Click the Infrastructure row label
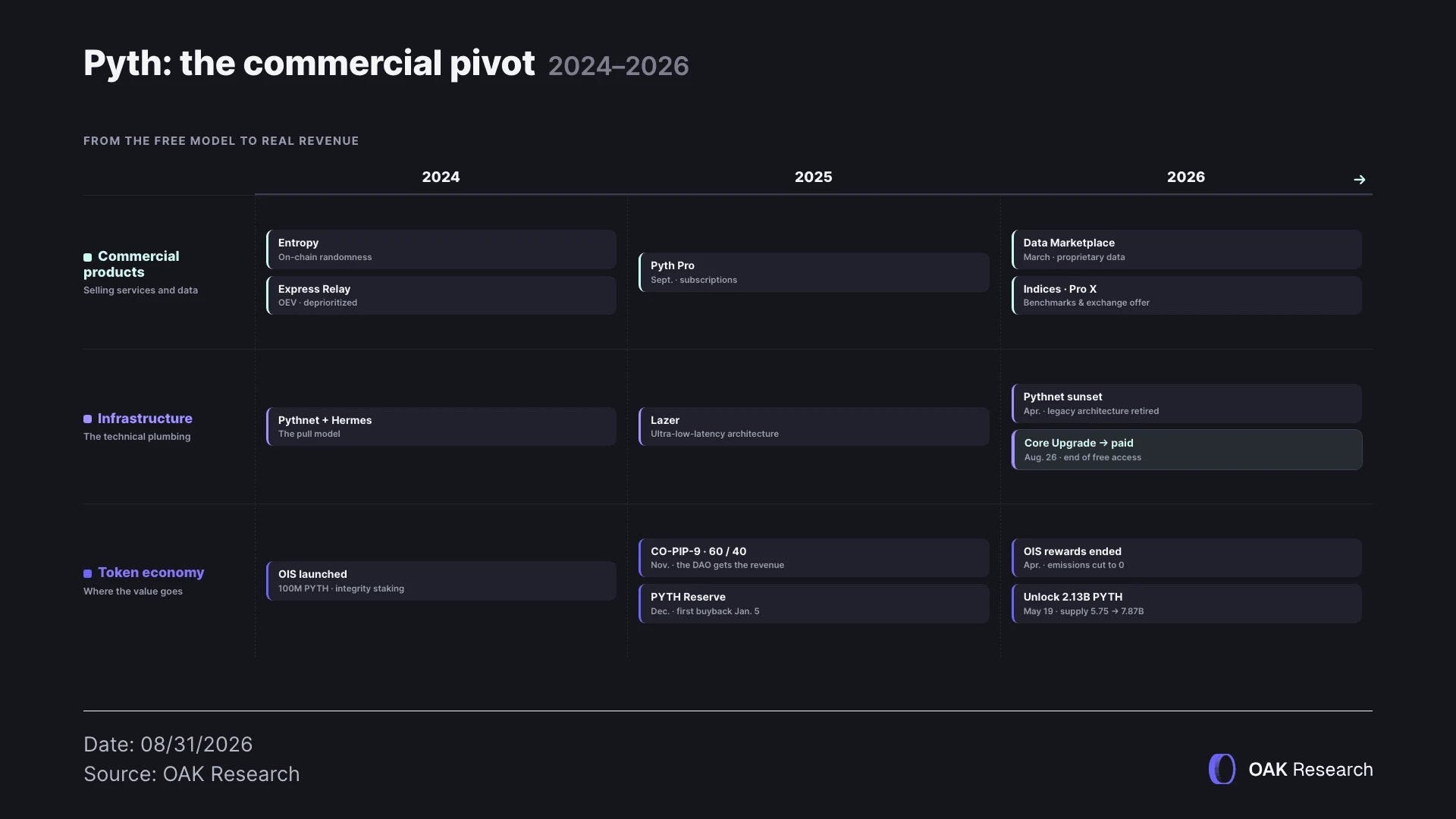This screenshot has width=1456, height=819. (145, 419)
